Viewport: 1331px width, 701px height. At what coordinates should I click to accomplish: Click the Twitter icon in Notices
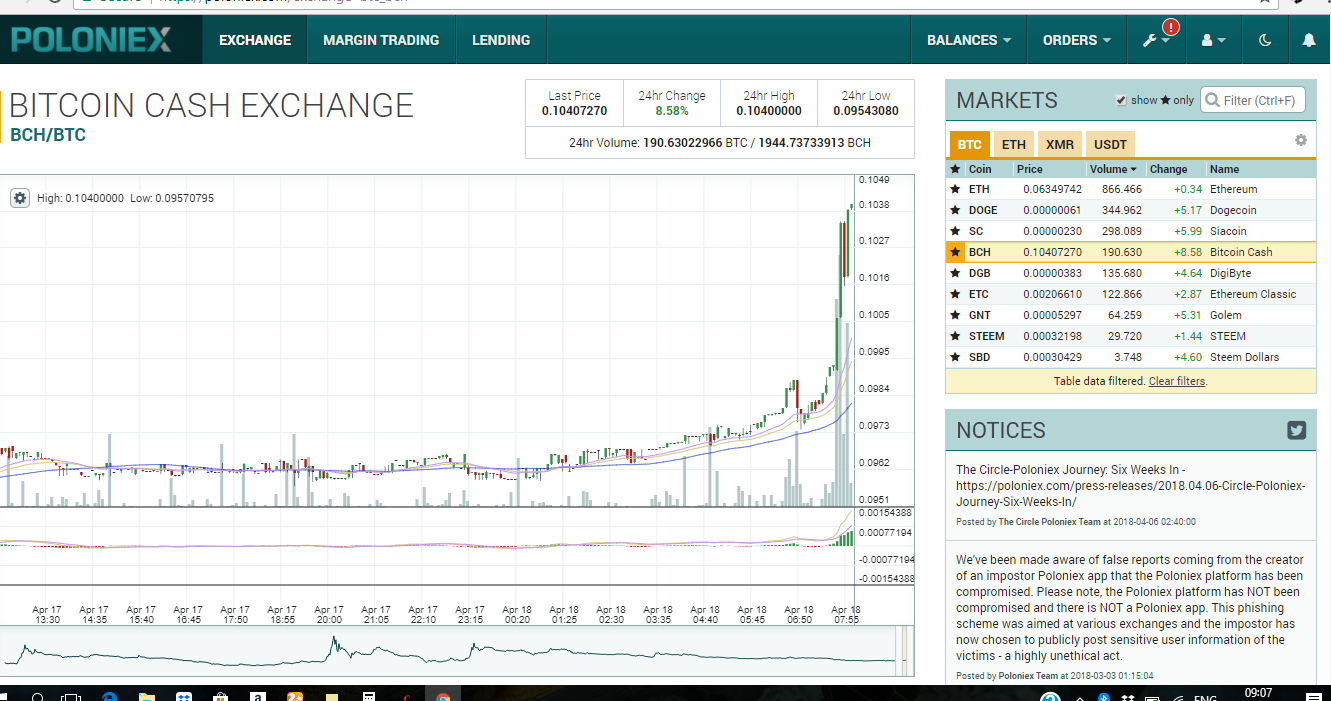[x=1296, y=431]
